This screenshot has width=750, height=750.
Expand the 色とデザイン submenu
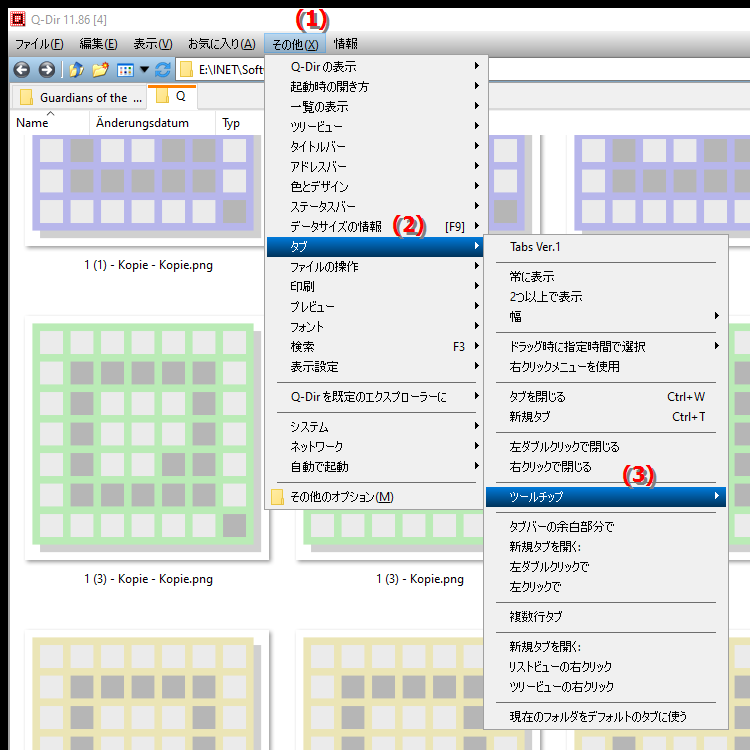[x=376, y=187]
